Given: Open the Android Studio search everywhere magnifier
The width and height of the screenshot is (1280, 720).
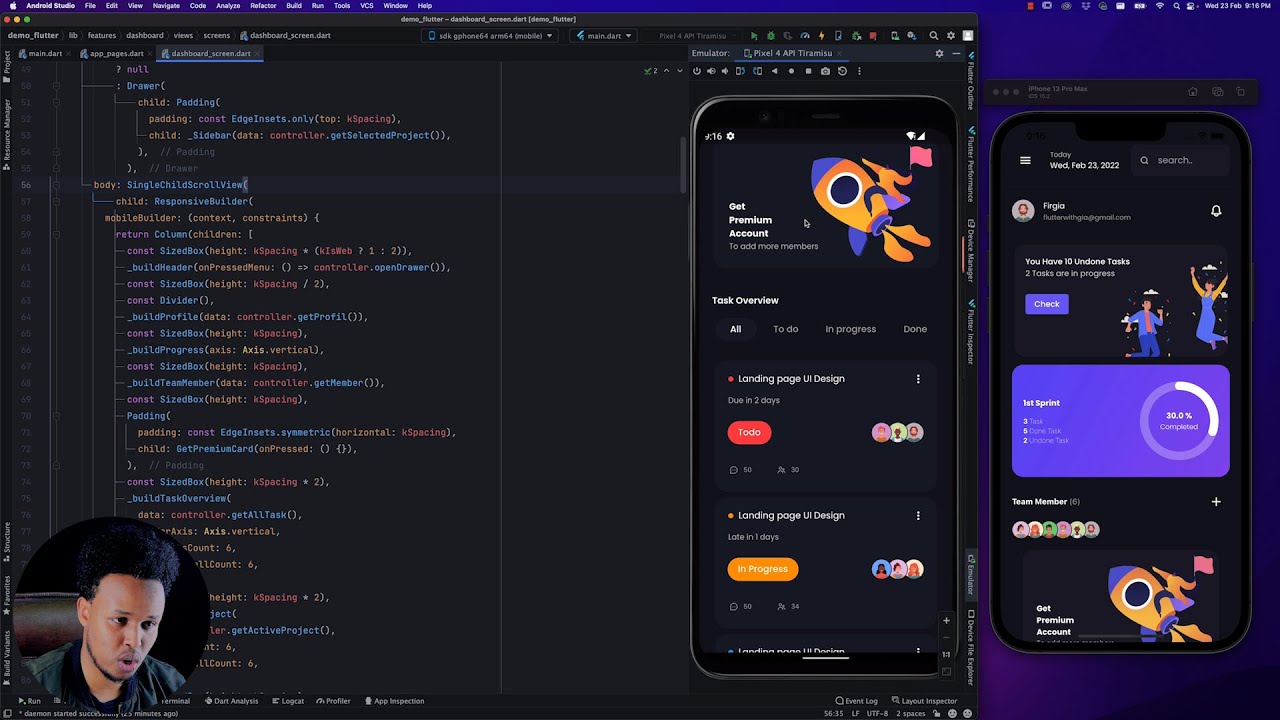Looking at the screenshot, I should click(x=933, y=36).
